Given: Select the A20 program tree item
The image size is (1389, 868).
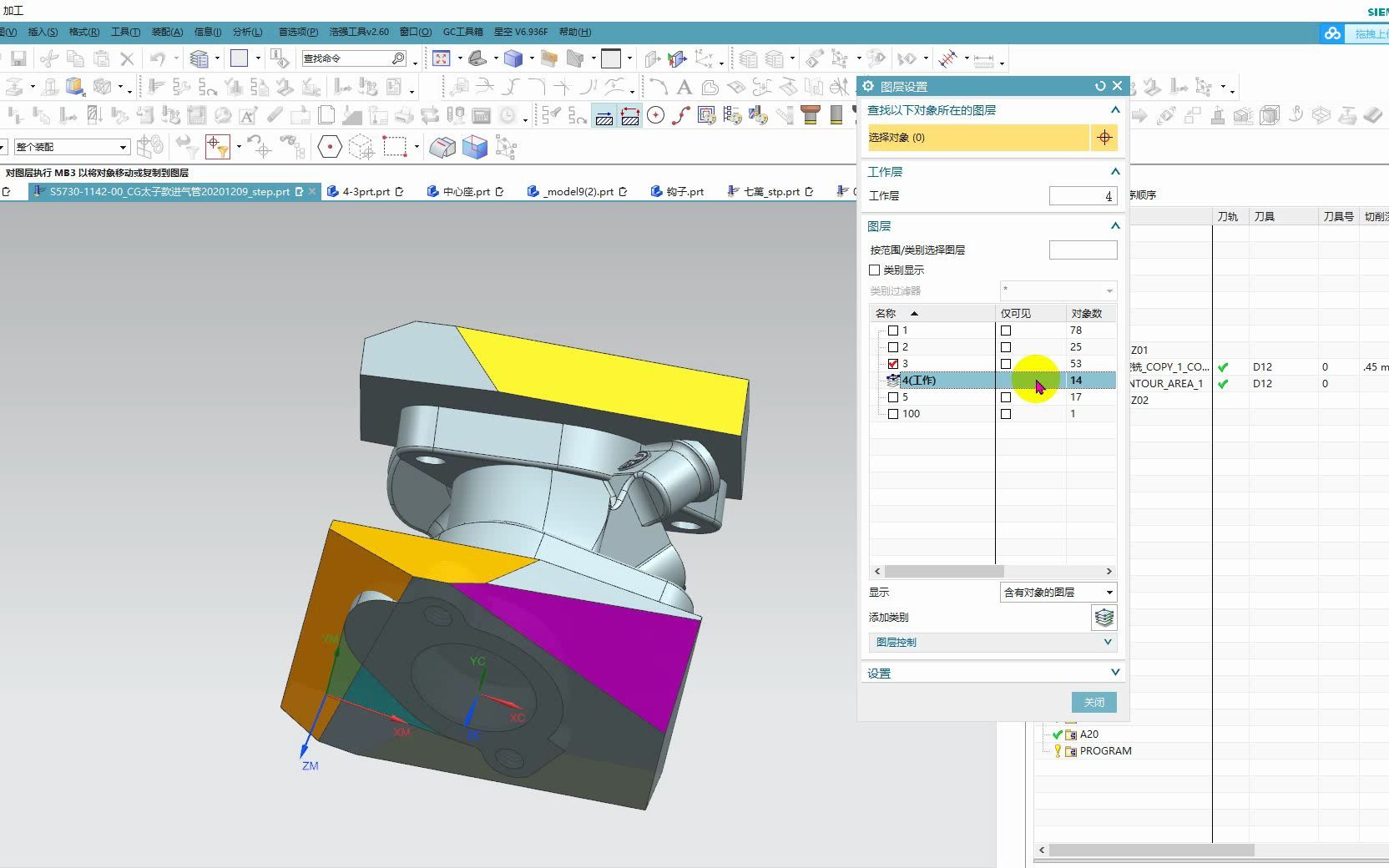Looking at the screenshot, I should pos(1088,734).
